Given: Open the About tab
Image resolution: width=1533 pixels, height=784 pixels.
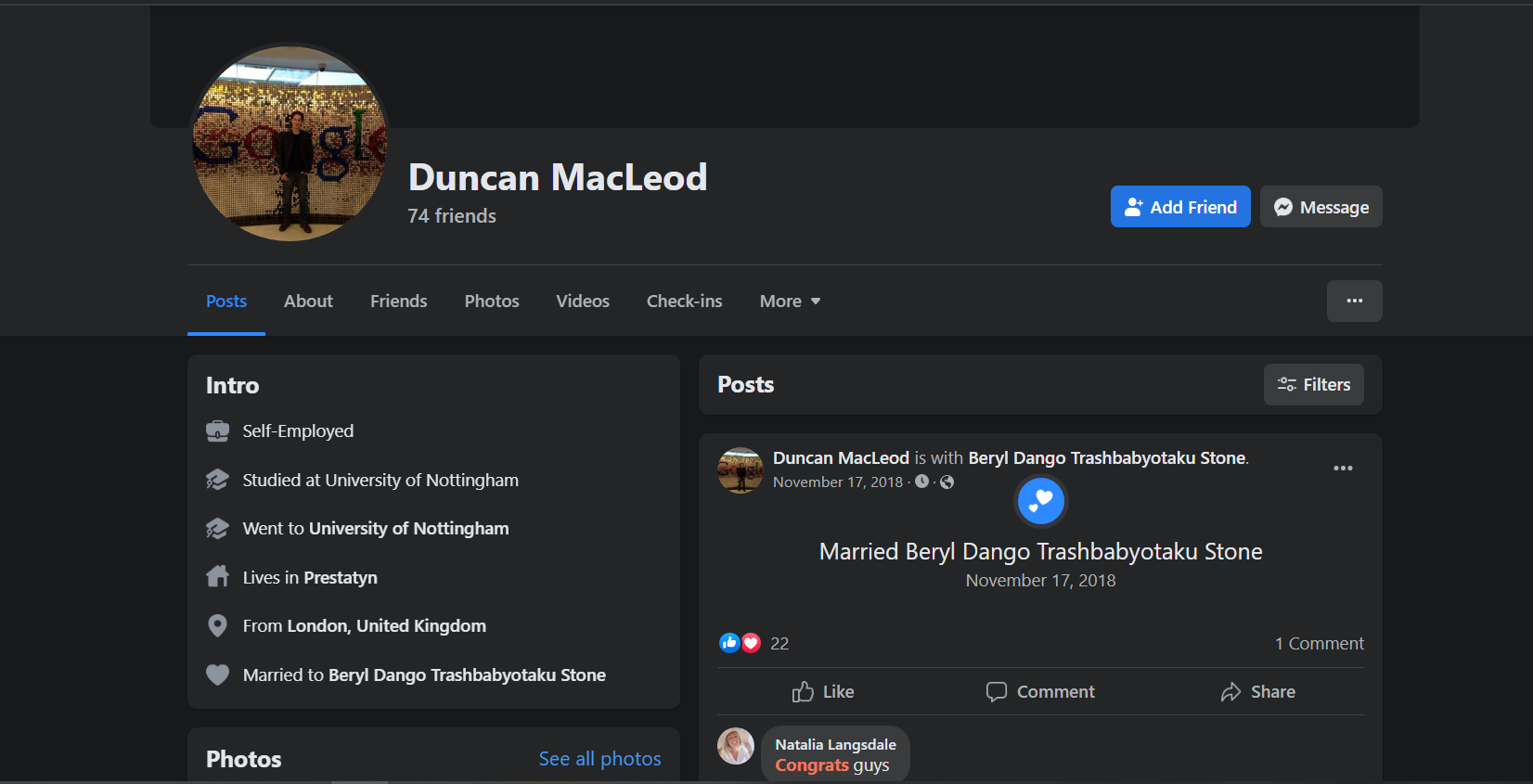Looking at the screenshot, I should pos(308,301).
